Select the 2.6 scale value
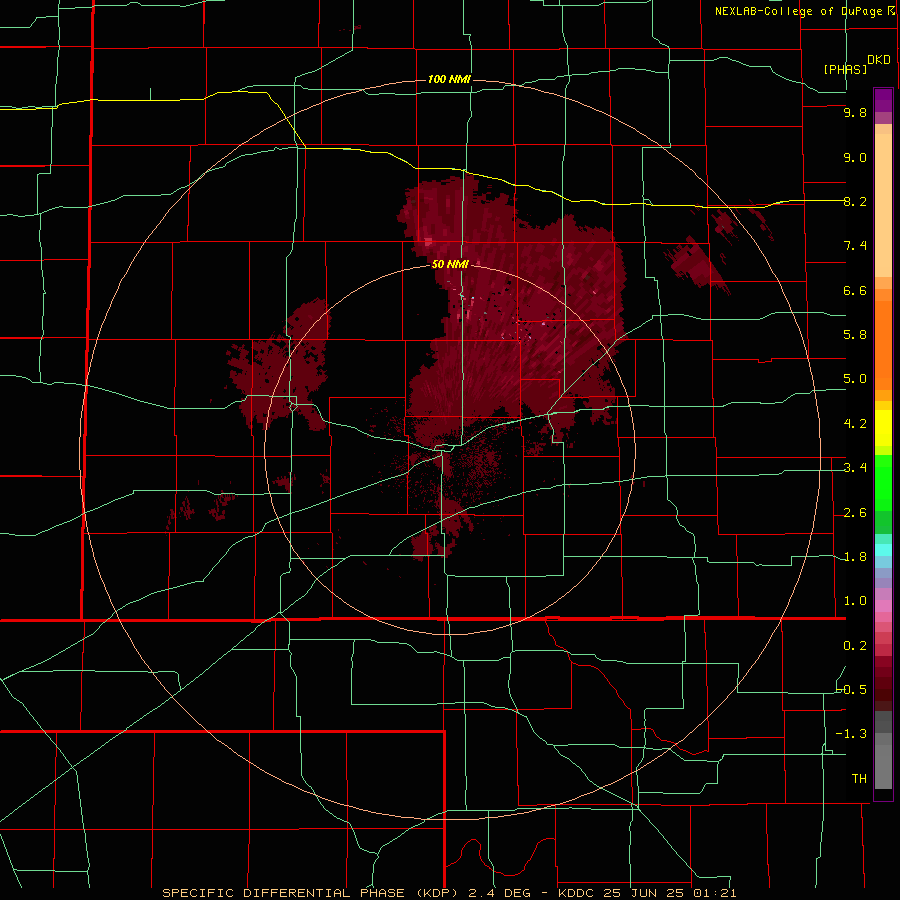Screen dimensions: 900x900 click(855, 513)
